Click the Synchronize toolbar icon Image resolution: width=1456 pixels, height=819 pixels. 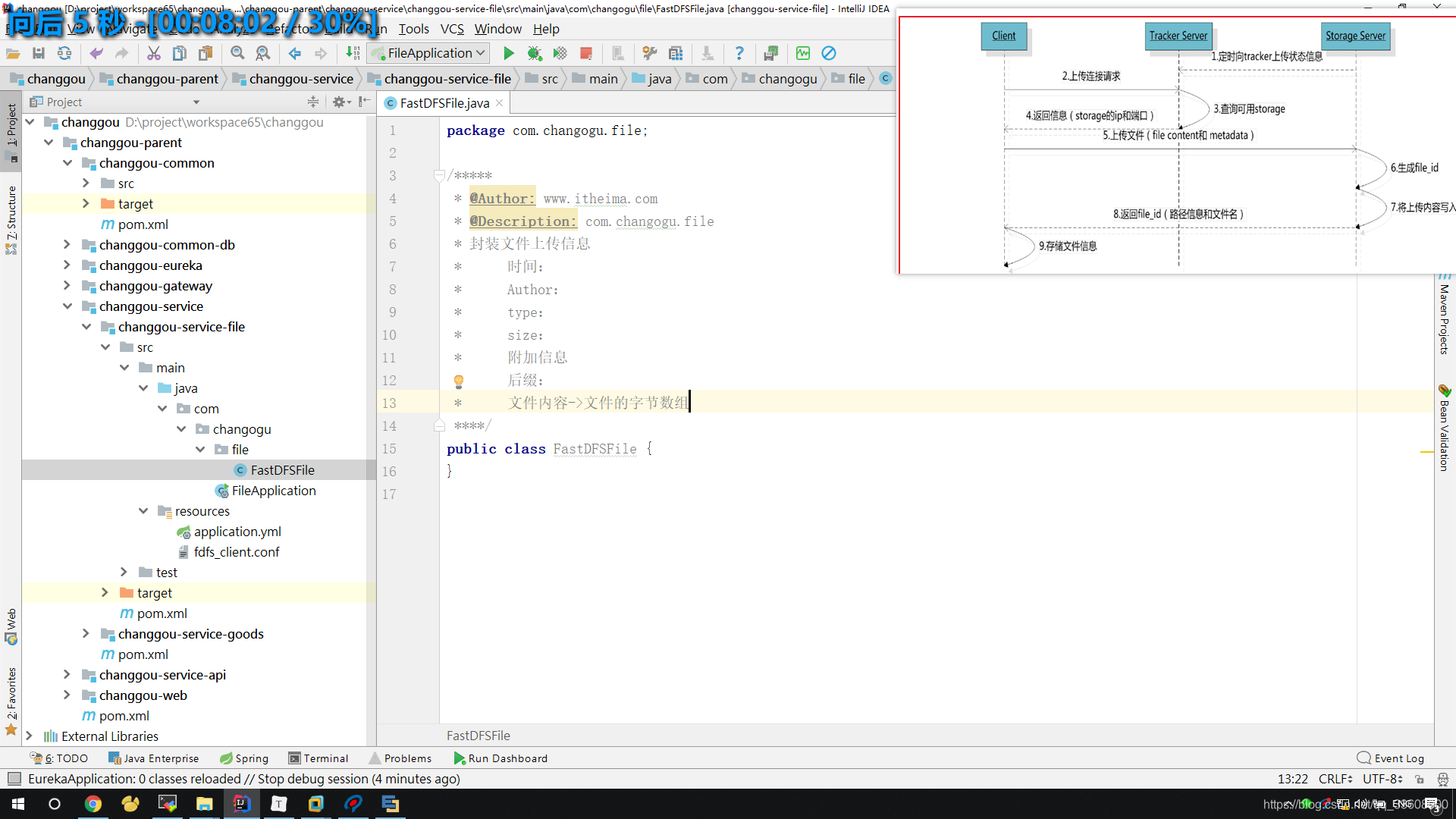coord(64,53)
